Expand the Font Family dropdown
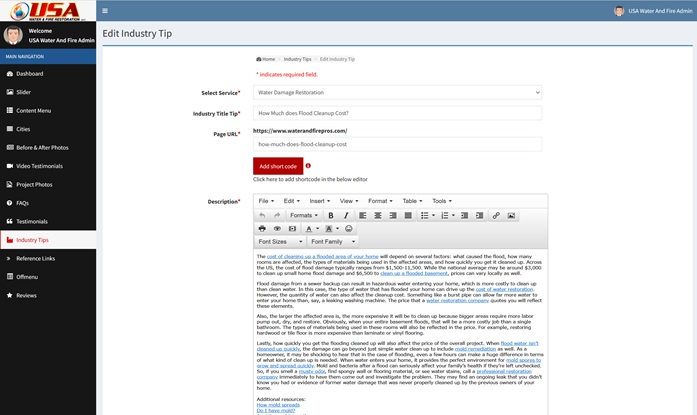This screenshot has width=697, height=415. (x=332, y=242)
